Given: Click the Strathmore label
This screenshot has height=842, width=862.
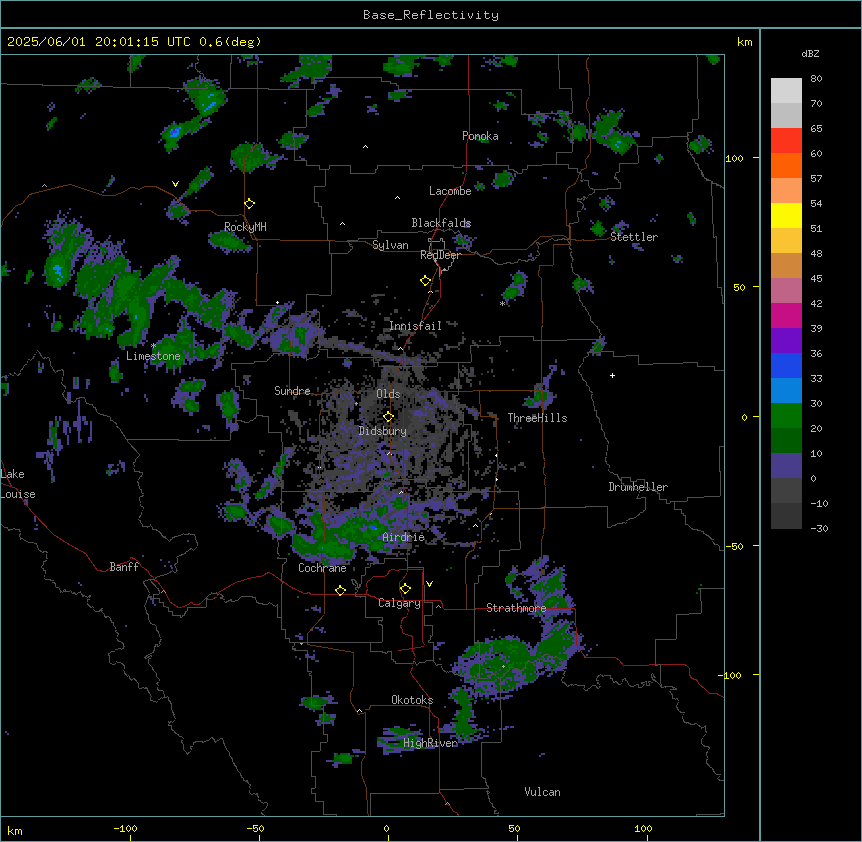Looking at the screenshot, I should point(516,608).
